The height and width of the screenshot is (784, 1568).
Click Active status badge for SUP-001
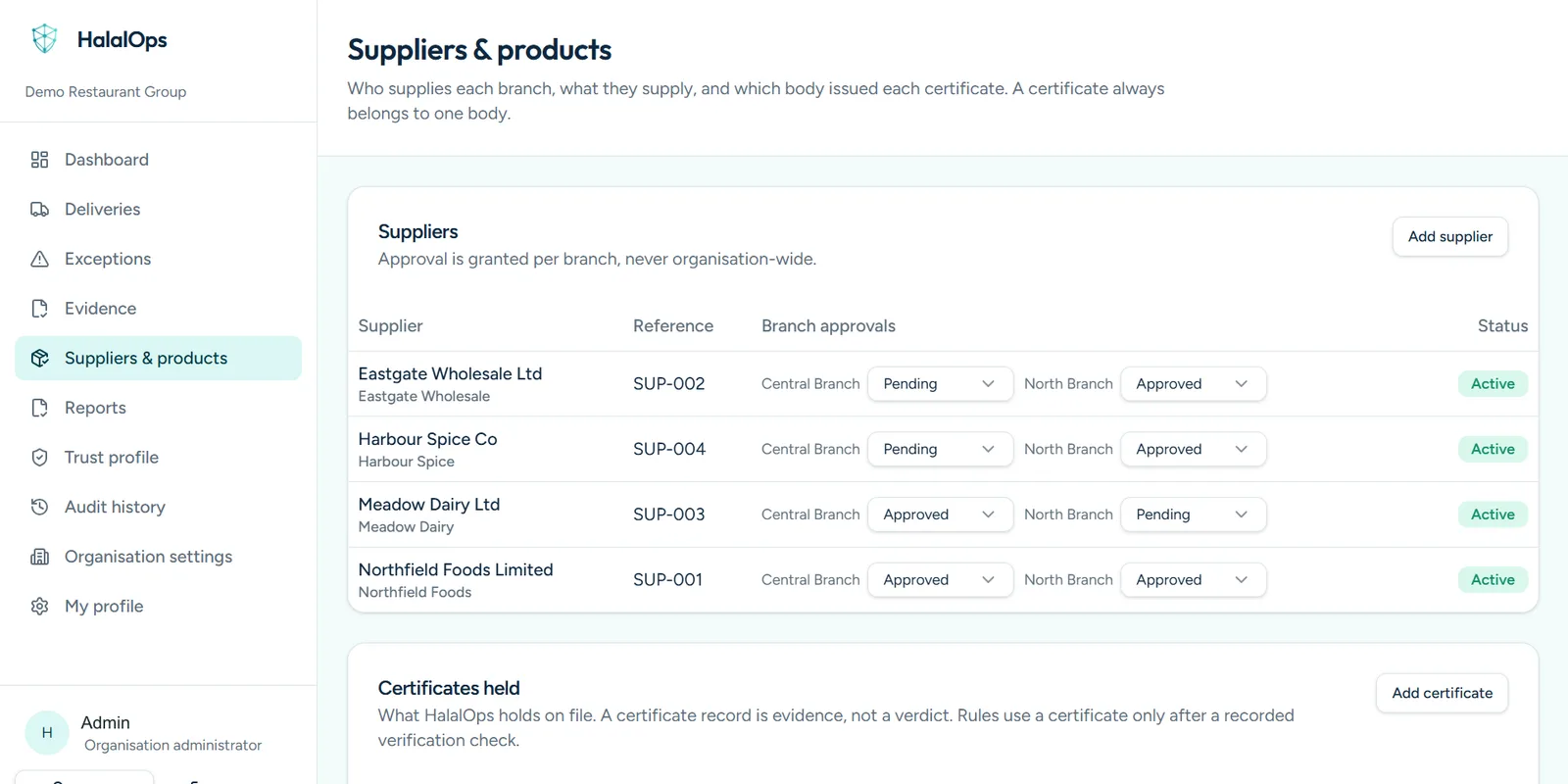[1493, 580]
